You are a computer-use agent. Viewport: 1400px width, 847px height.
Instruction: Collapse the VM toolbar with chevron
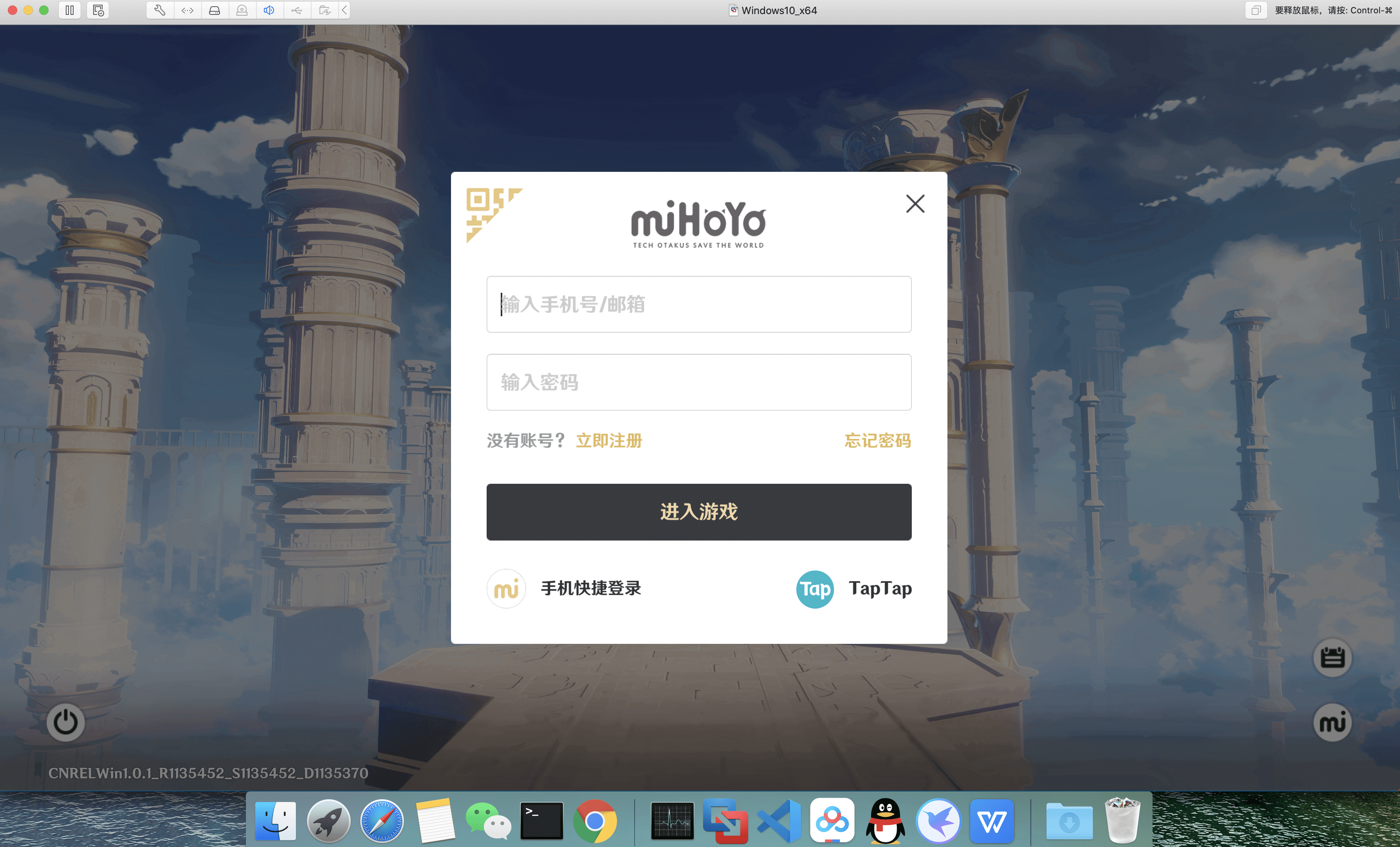(344, 10)
